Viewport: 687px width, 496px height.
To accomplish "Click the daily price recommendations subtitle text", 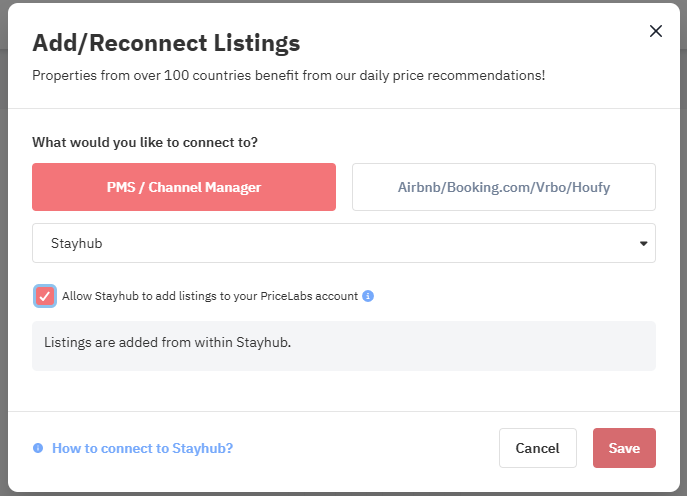I will 288,75.
